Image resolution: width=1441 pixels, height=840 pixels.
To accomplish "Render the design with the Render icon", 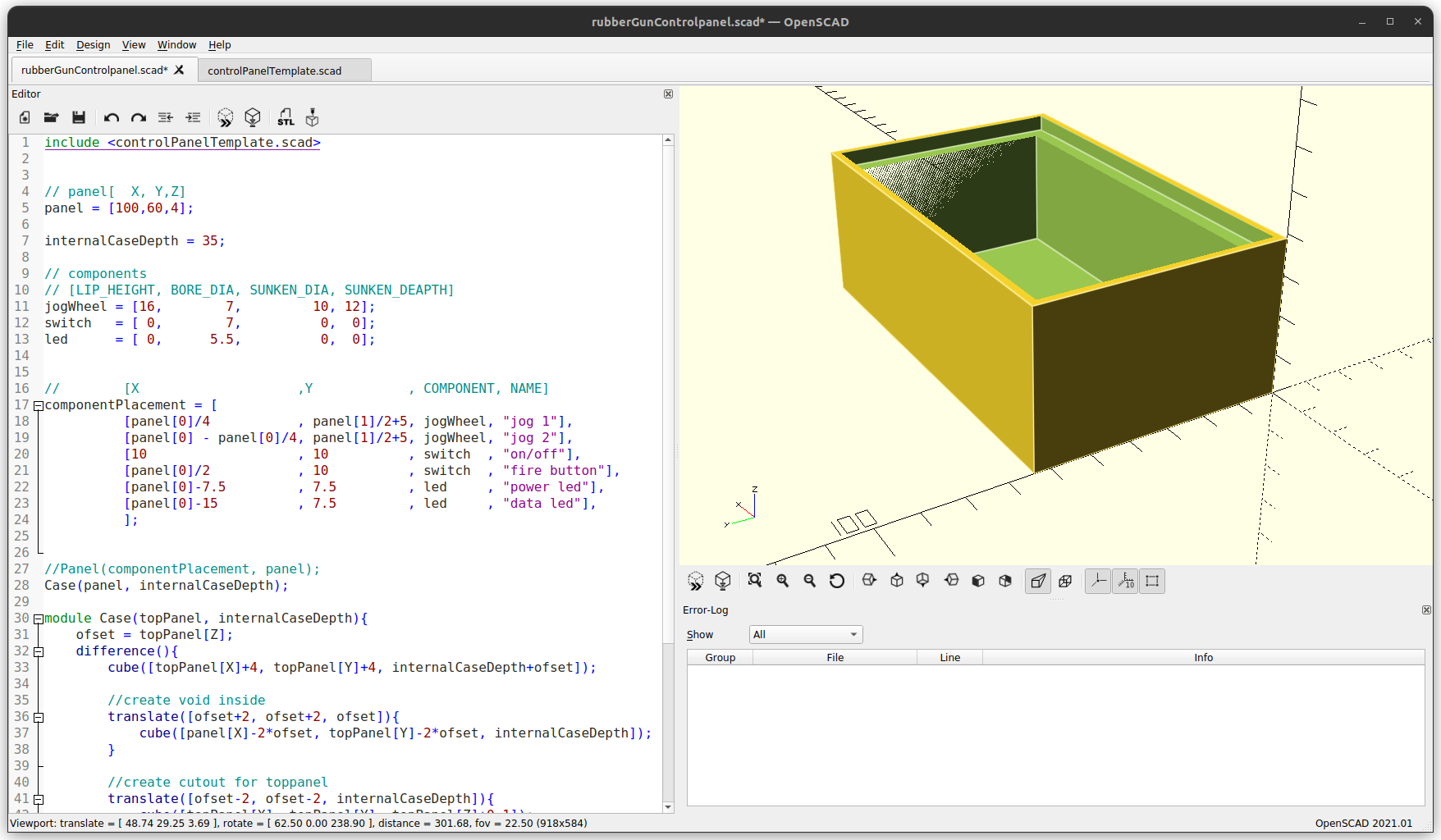I will click(x=253, y=117).
